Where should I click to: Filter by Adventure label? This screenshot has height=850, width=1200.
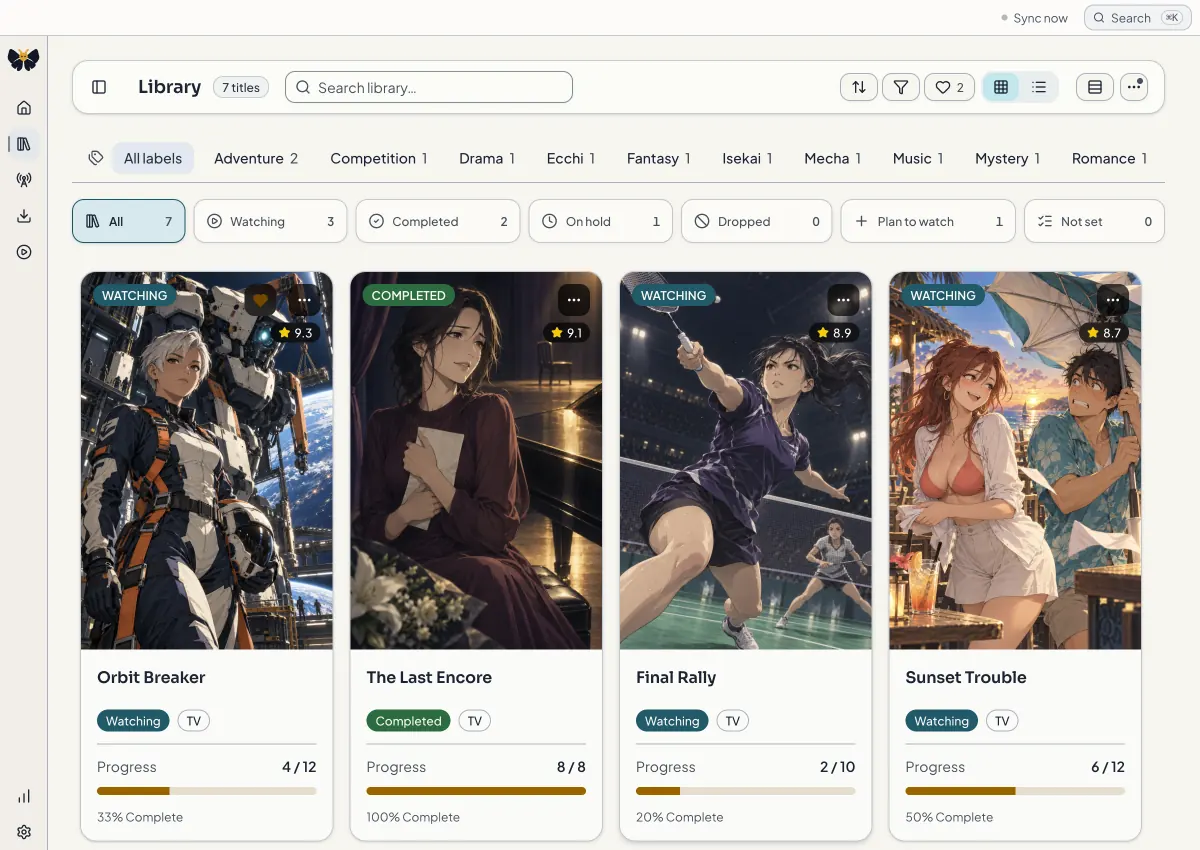256,158
